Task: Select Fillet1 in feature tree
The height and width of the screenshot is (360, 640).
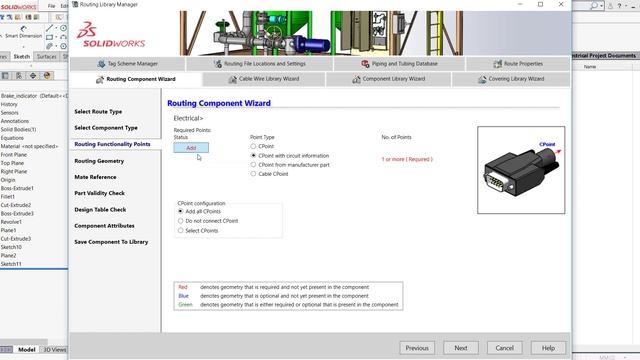Action: [8, 197]
